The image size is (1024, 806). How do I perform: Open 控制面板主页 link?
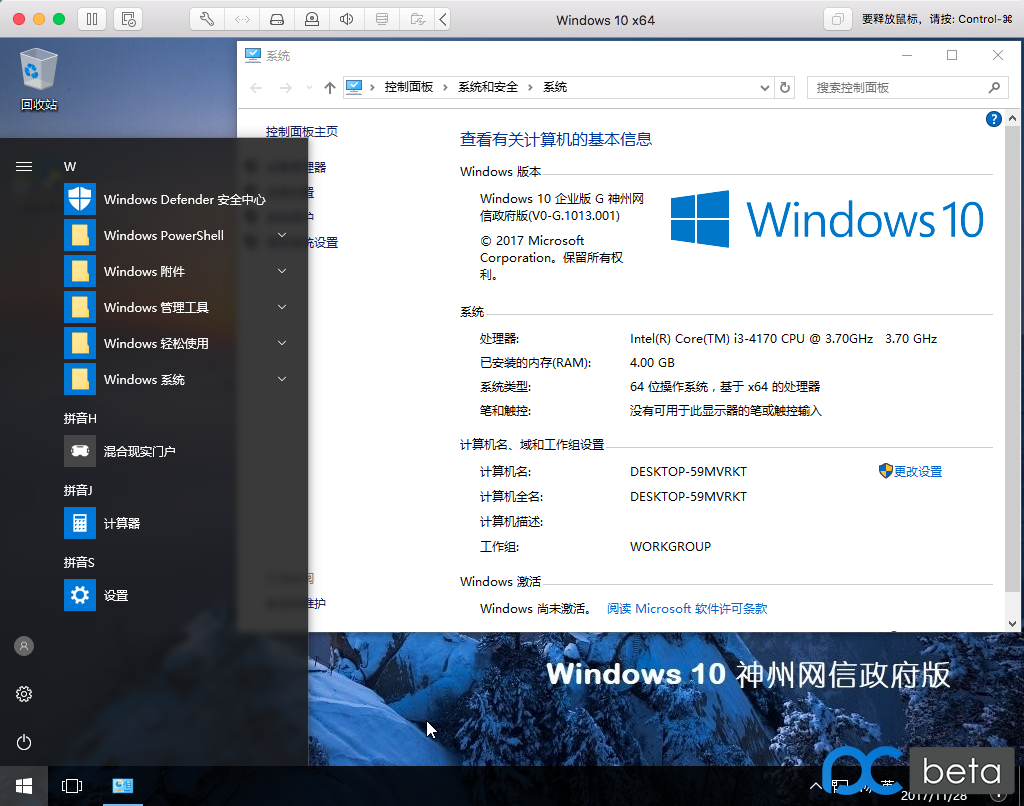pos(302,131)
